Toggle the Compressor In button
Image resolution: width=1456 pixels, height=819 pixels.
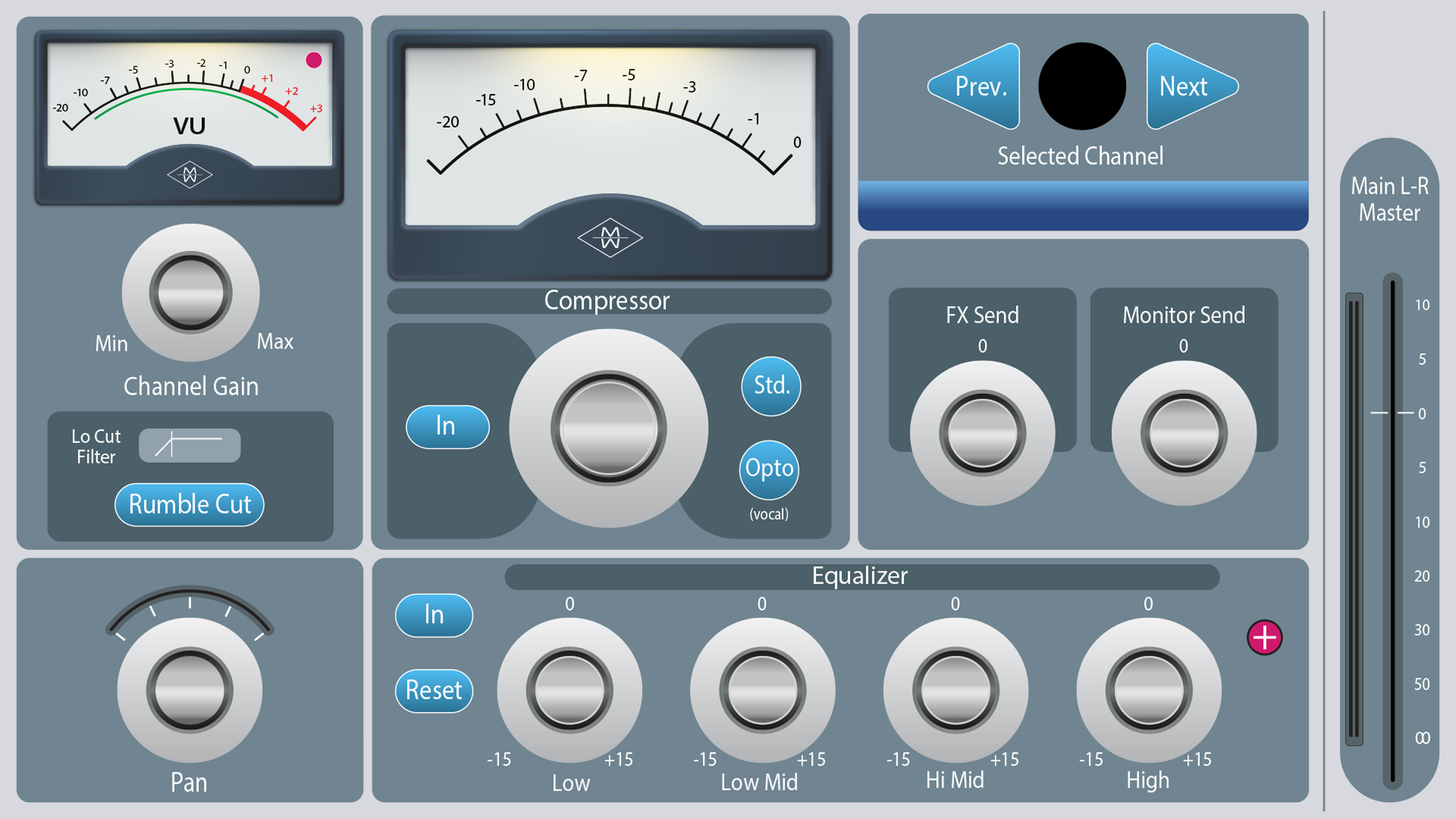pyautogui.click(x=448, y=426)
